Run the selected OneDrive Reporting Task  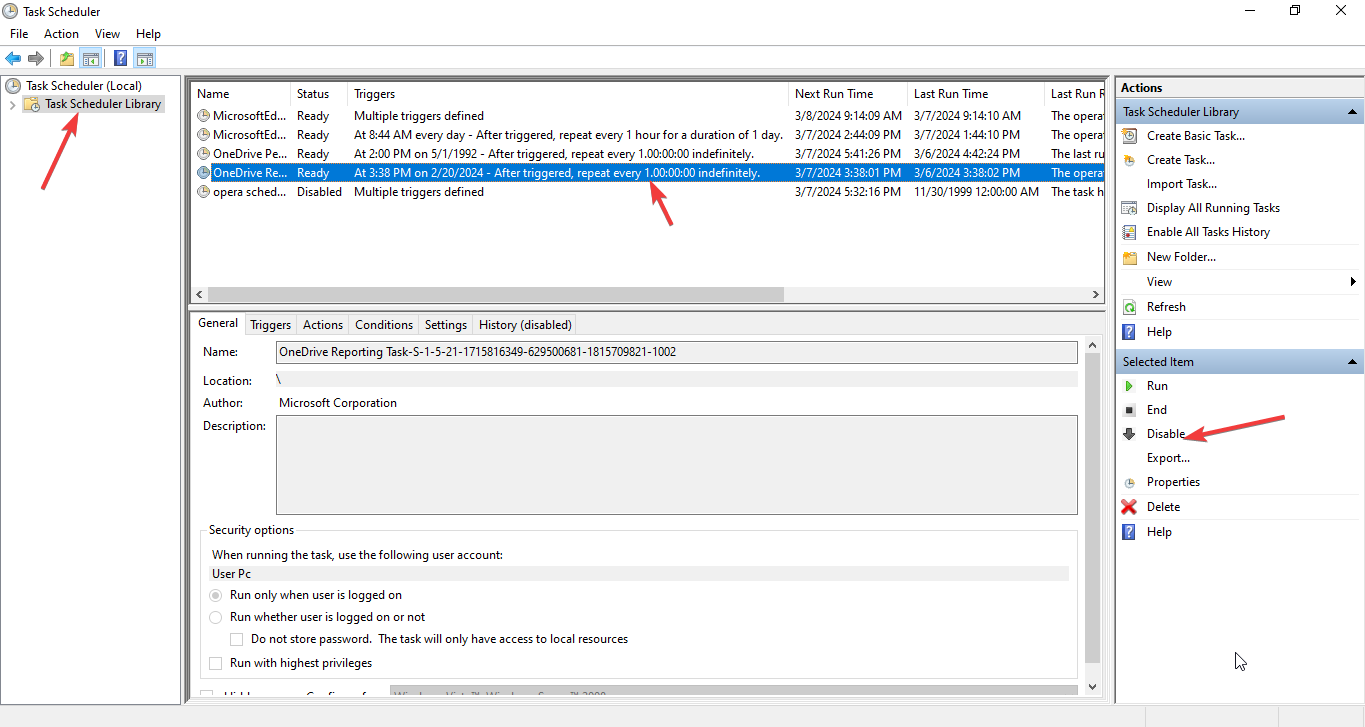[1158, 385]
